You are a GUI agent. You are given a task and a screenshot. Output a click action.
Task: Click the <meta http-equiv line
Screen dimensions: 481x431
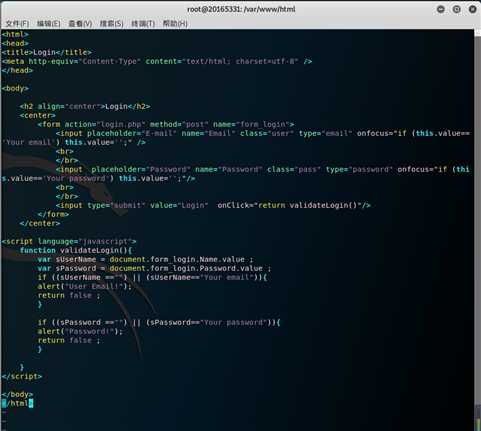point(157,61)
